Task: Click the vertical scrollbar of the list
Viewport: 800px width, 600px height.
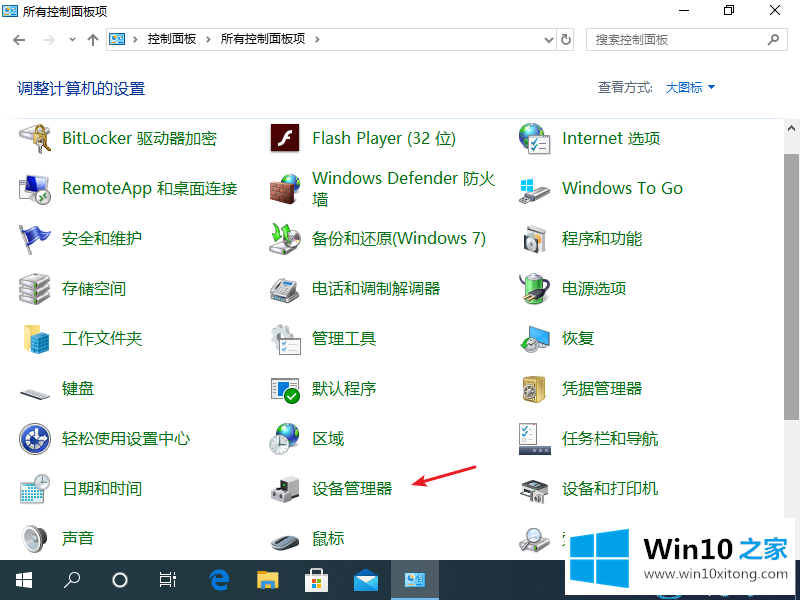Action: 791,300
